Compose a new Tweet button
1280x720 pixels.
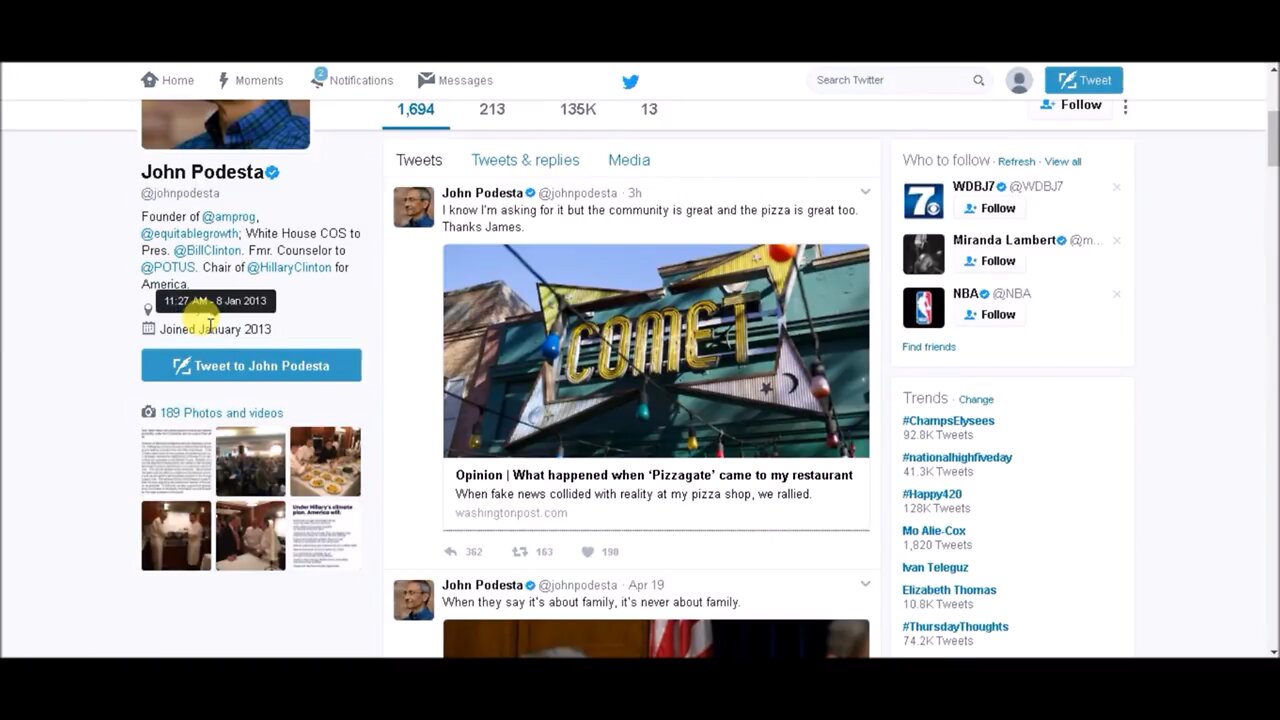pos(1084,80)
